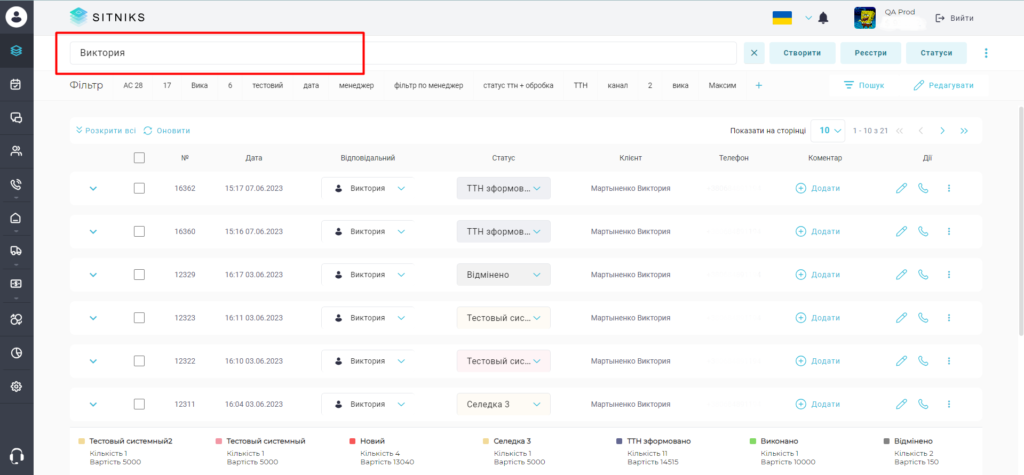Open the warehouse icon in the sidebar
Screen dimensions: 1024x475
click(x=16, y=218)
